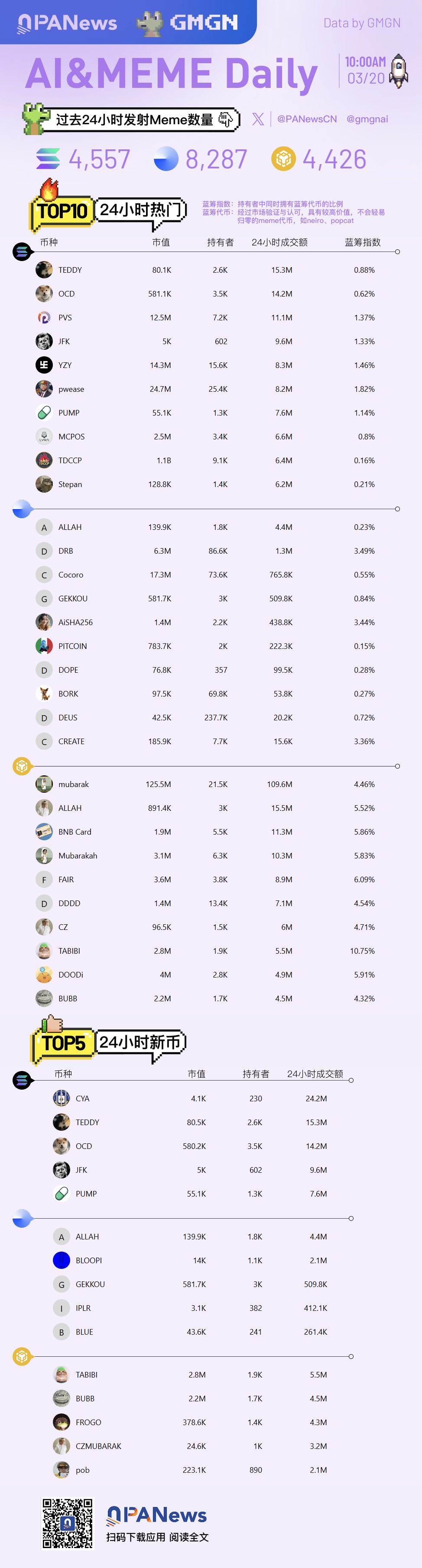Click the BORK dog token icon
Image resolution: width=422 pixels, height=1568 pixels.
pyautogui.click(x=44, y=694)
